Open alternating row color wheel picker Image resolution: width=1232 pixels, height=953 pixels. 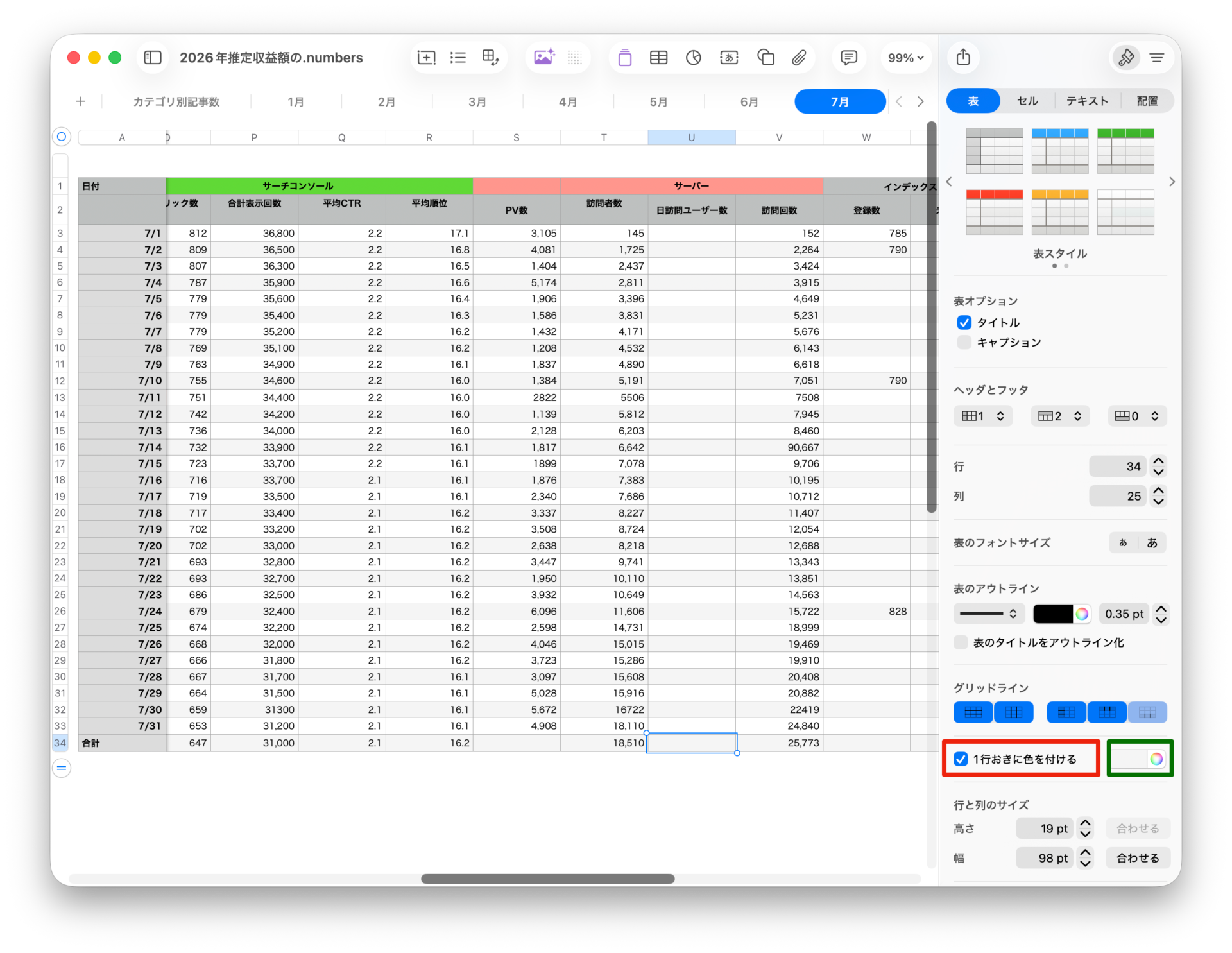coord(1156,759)
